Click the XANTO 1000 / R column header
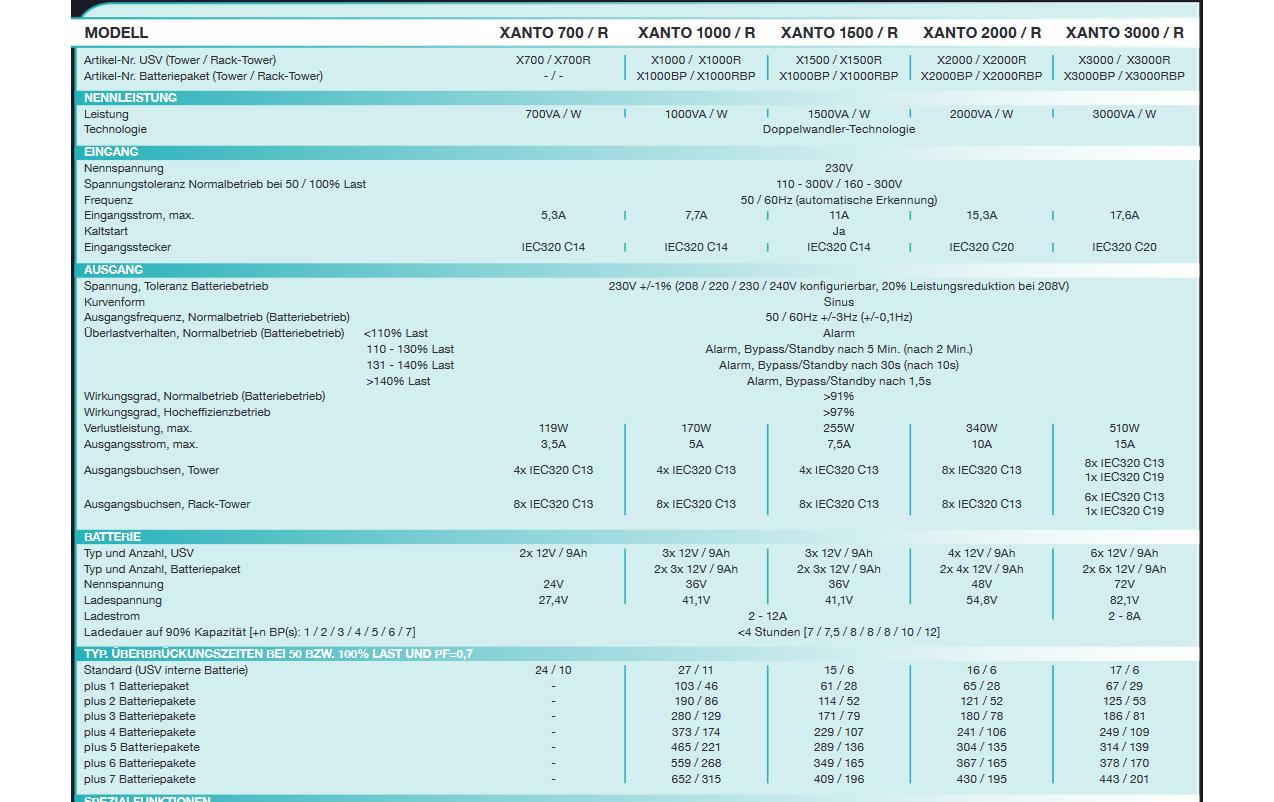This screenshot has height=802, width=1274. pos(696,33)
